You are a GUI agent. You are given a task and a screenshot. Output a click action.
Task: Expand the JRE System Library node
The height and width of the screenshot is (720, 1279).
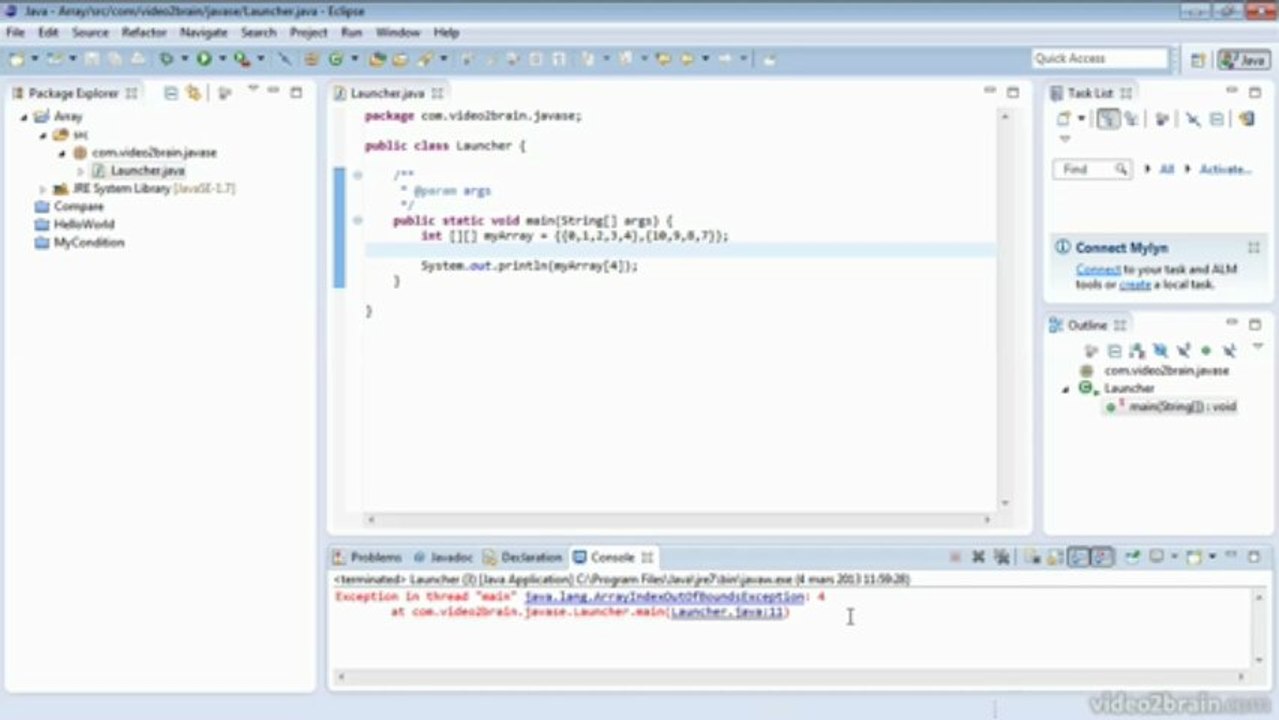(43, 189)
